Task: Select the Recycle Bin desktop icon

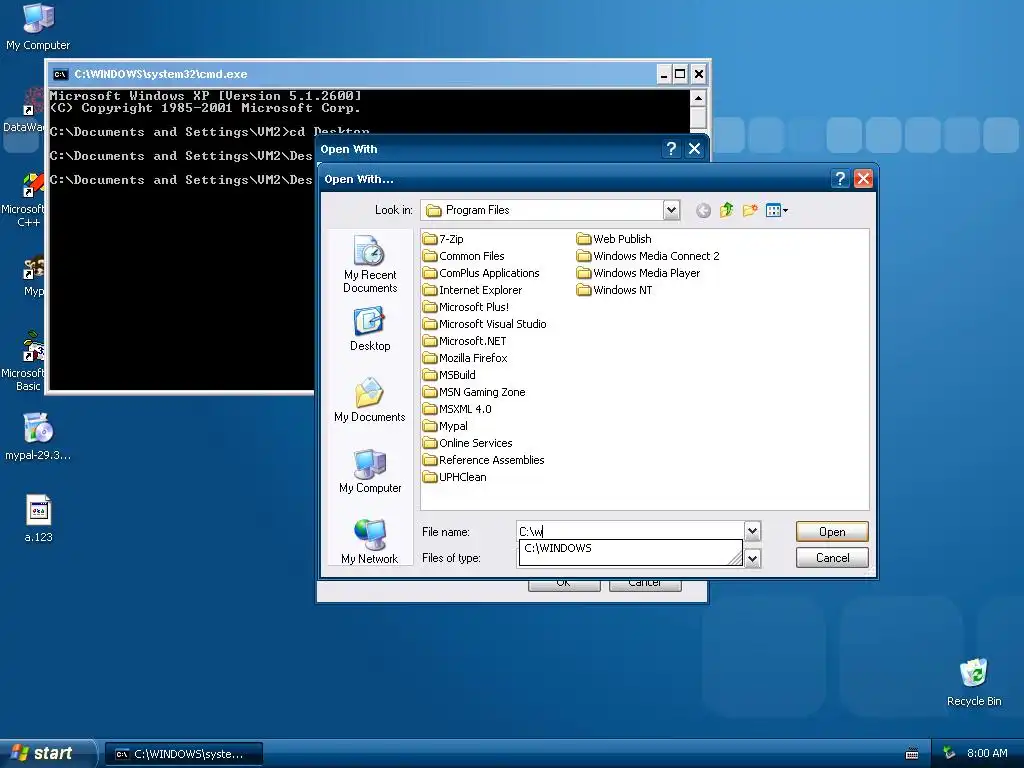Action: 974,682
